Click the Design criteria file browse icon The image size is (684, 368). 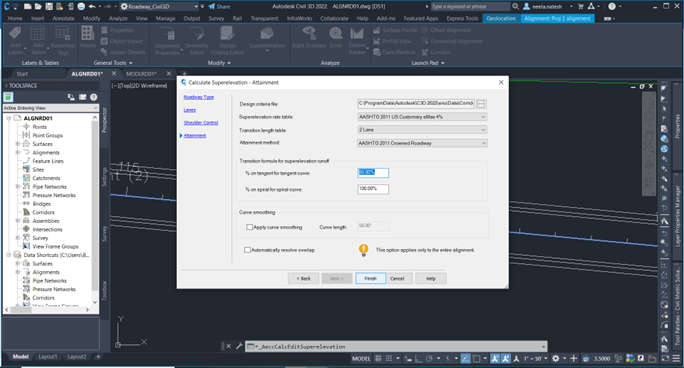481,104
